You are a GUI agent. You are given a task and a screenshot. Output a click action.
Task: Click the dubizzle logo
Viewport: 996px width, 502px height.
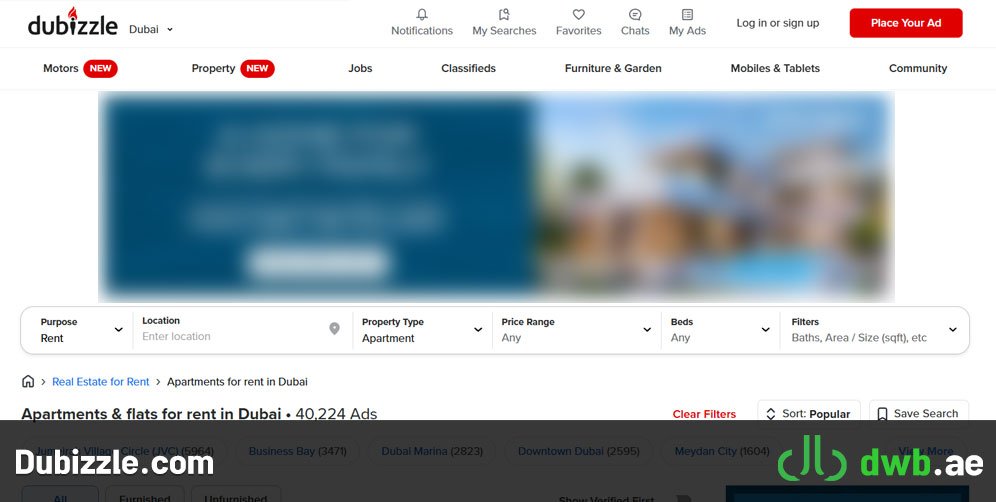[72, 22]
